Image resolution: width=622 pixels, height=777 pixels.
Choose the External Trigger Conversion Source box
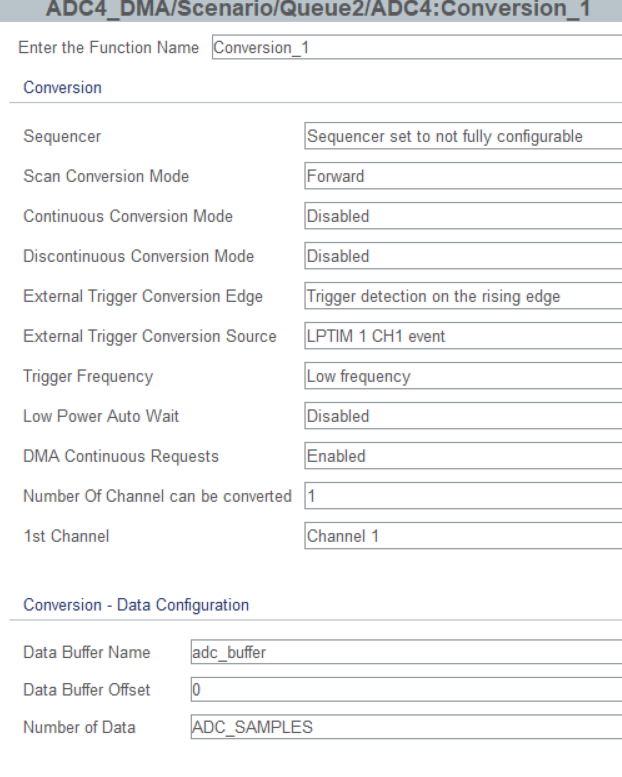coord(463,336)
